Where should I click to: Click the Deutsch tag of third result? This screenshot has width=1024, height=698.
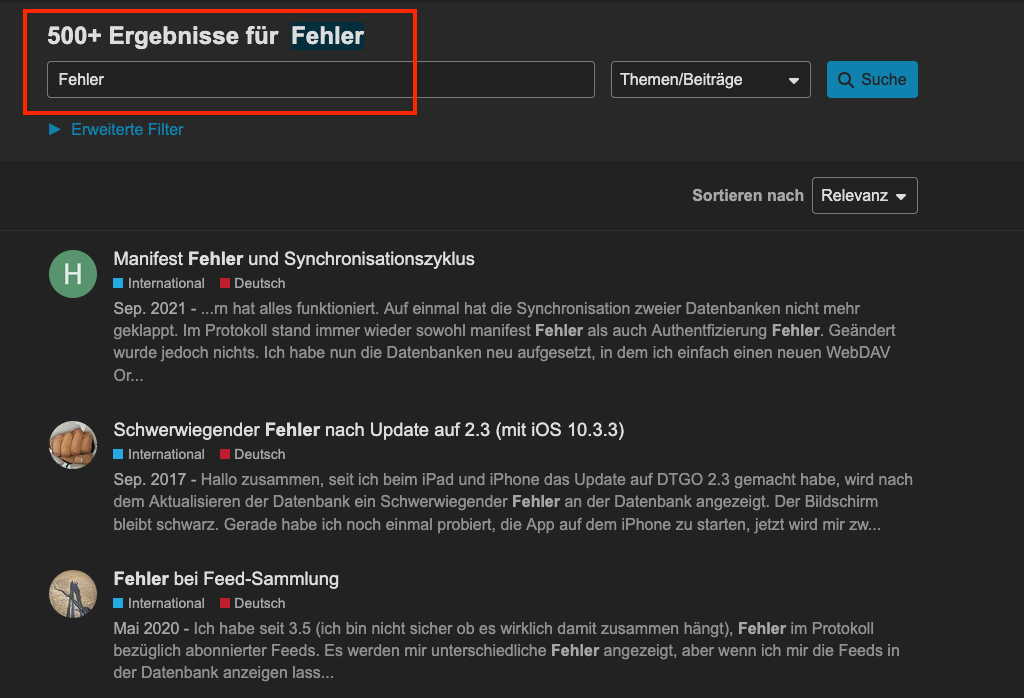point(253,603)
